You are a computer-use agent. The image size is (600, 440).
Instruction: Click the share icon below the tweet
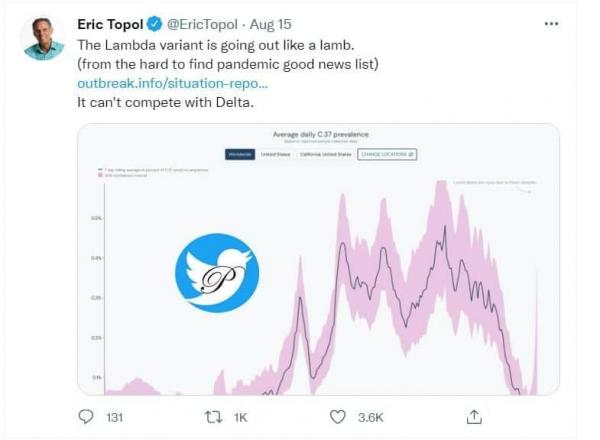[x=475, y=416]
